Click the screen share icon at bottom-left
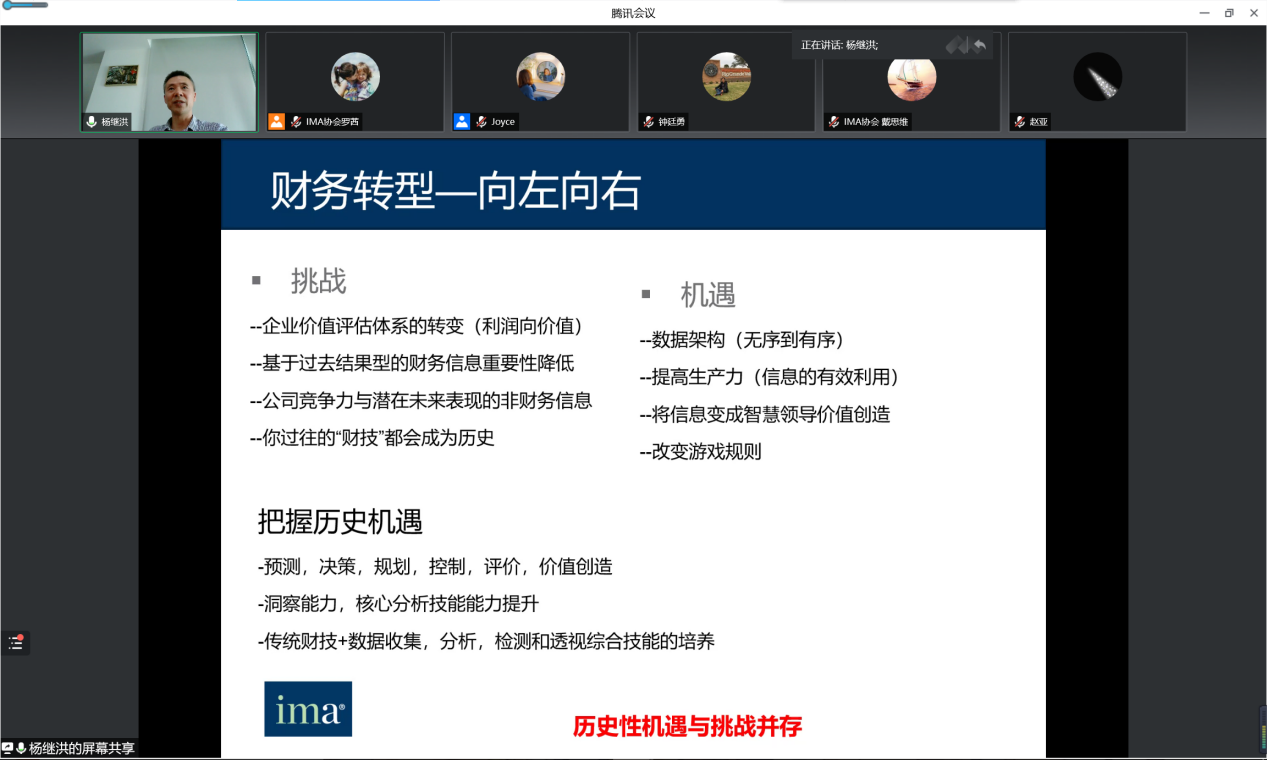 pyautogui.click(x=8, y=748)
